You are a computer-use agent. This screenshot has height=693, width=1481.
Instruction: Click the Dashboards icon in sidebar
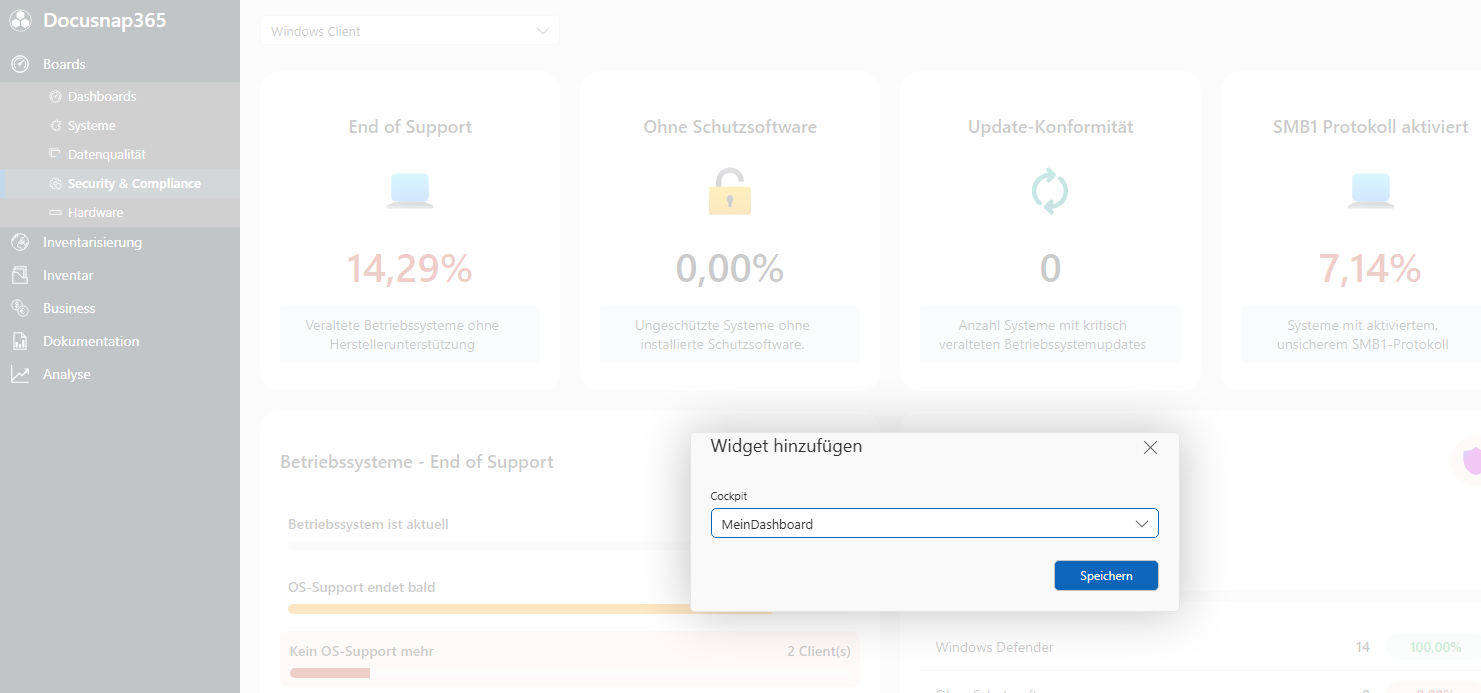pos(55,97)
